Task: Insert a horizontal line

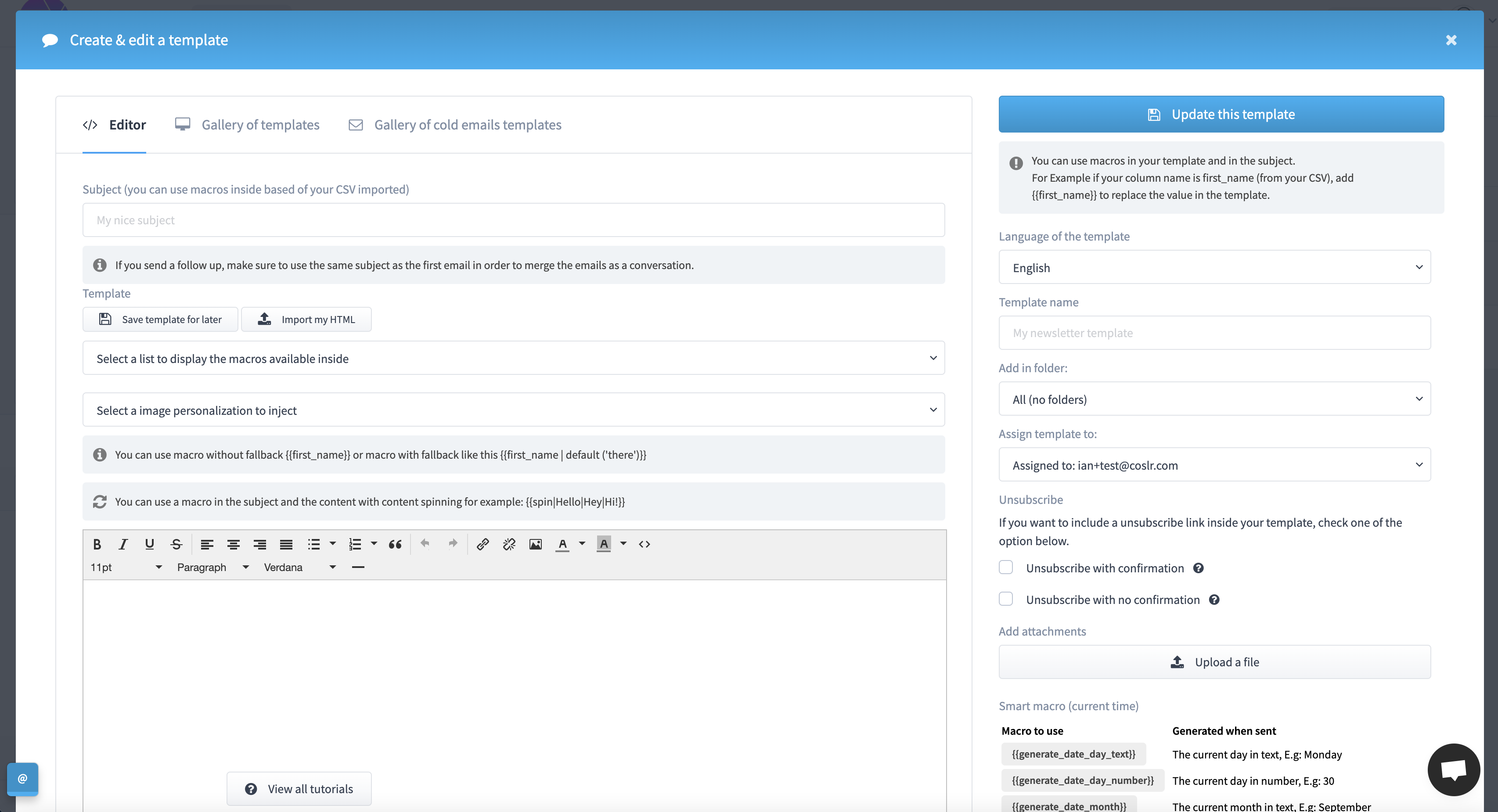Action: (x=358, y=567)
